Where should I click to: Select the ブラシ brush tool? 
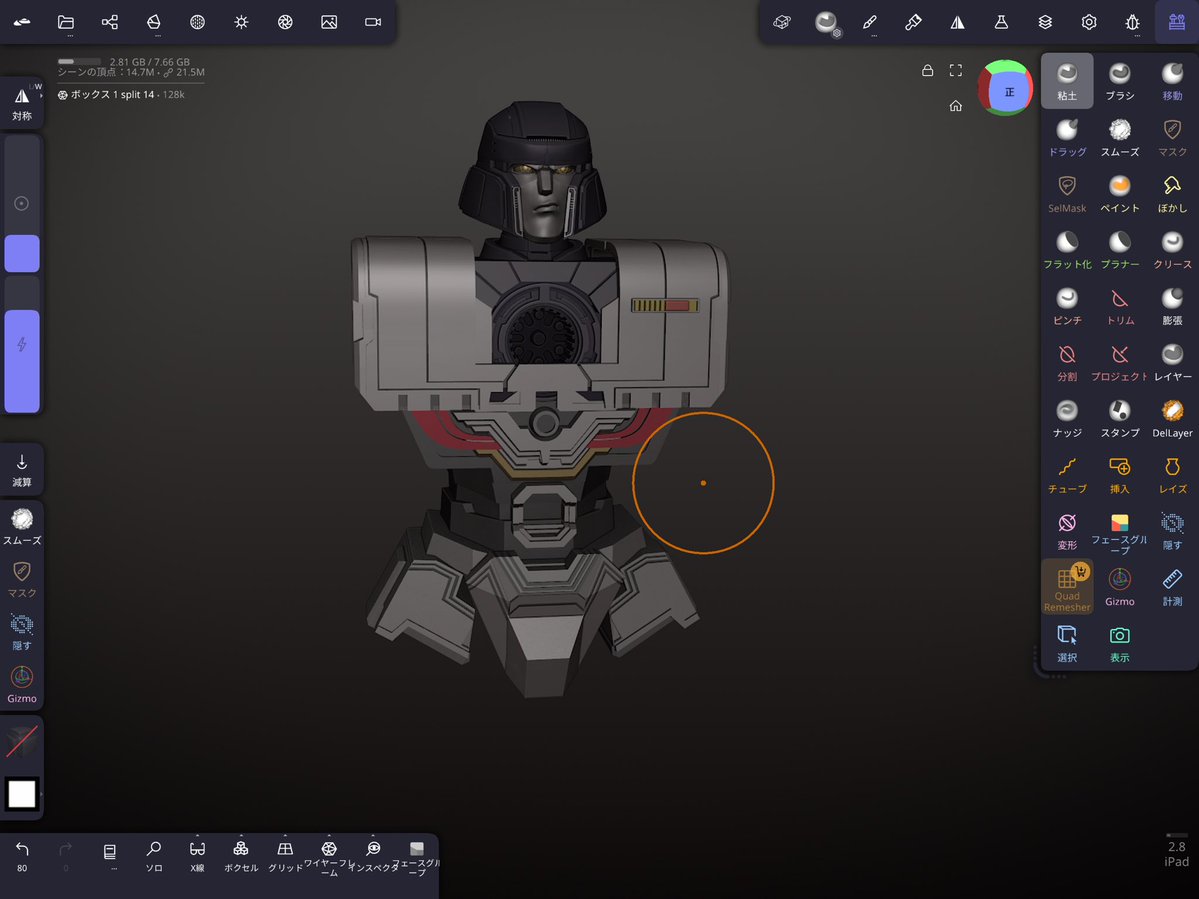click(1119, 81)
